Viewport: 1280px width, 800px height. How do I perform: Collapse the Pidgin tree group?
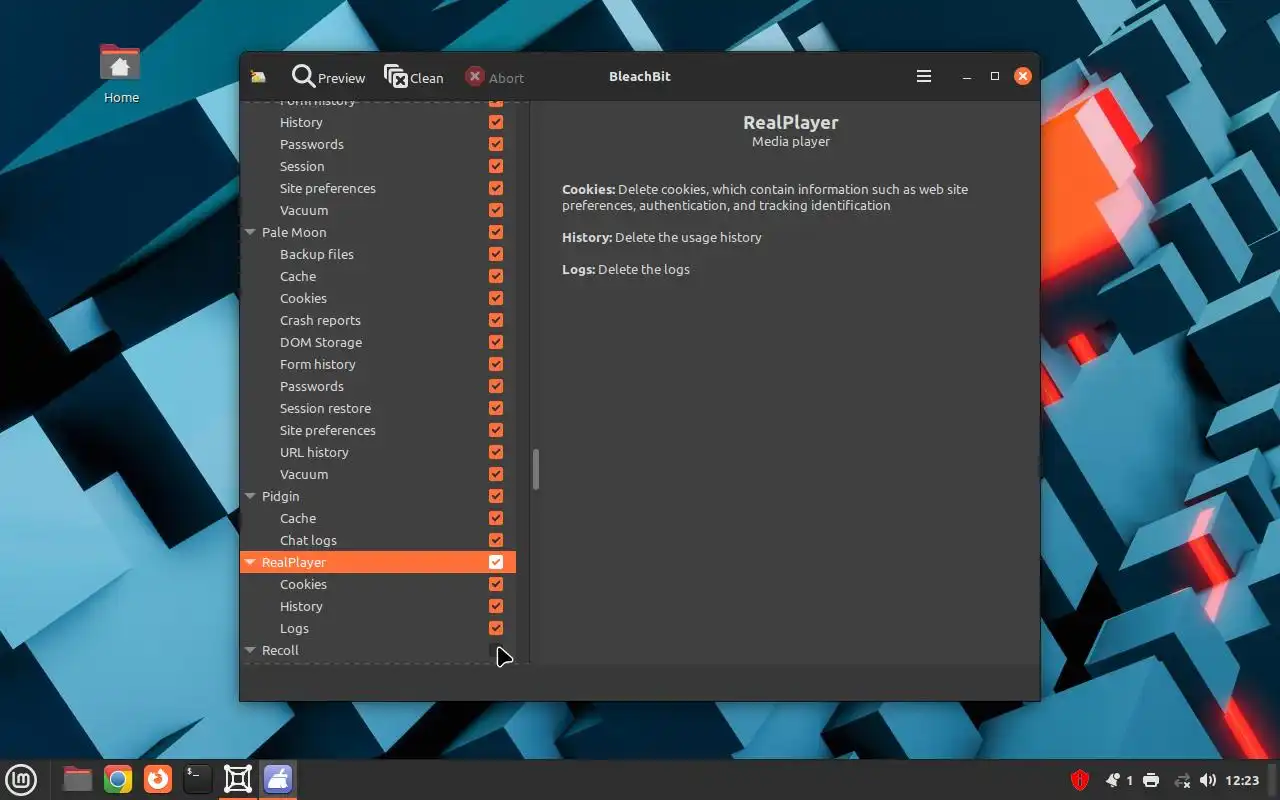251,496
